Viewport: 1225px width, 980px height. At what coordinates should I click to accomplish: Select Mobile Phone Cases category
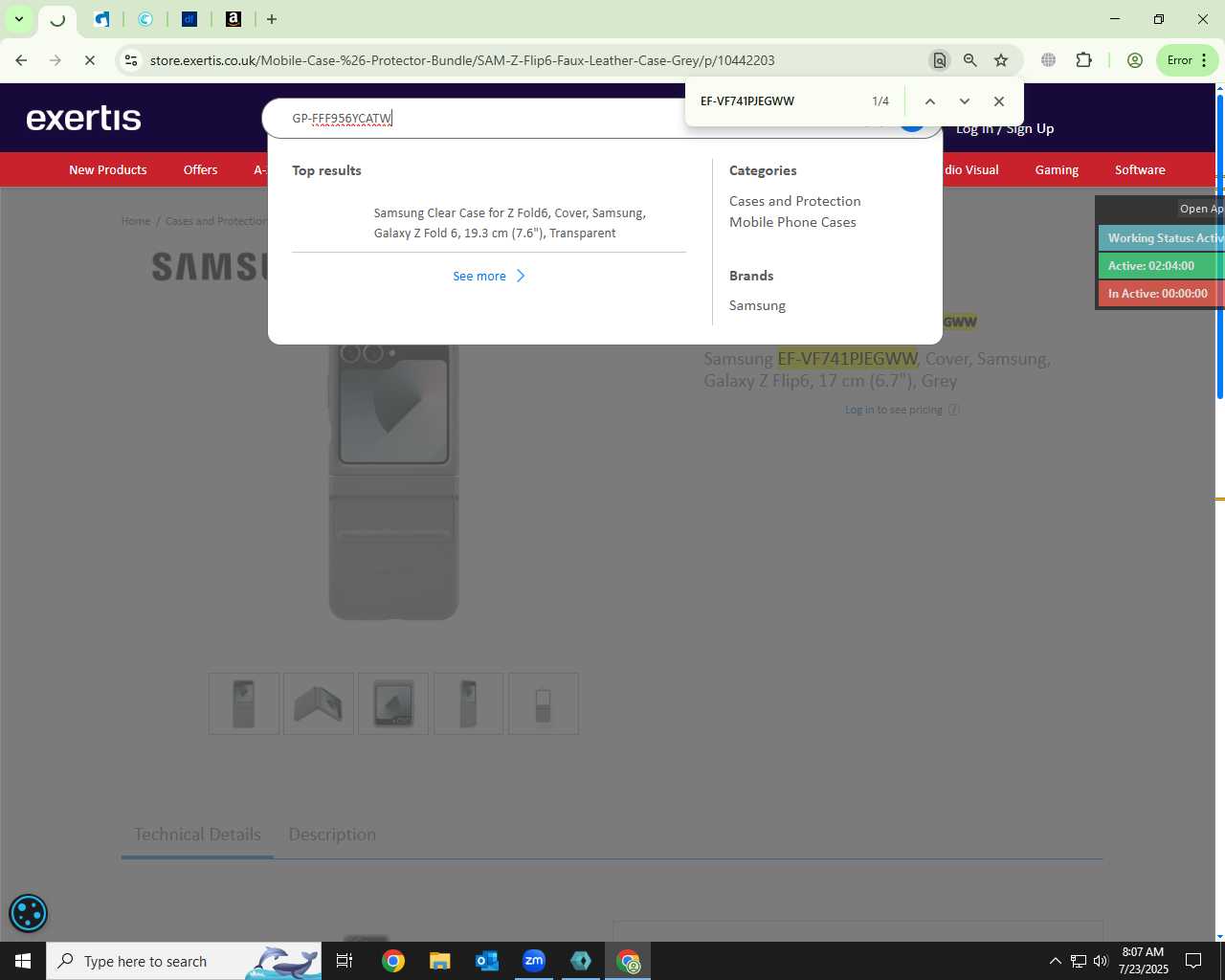pyautogui.click(x=792, y=222)
